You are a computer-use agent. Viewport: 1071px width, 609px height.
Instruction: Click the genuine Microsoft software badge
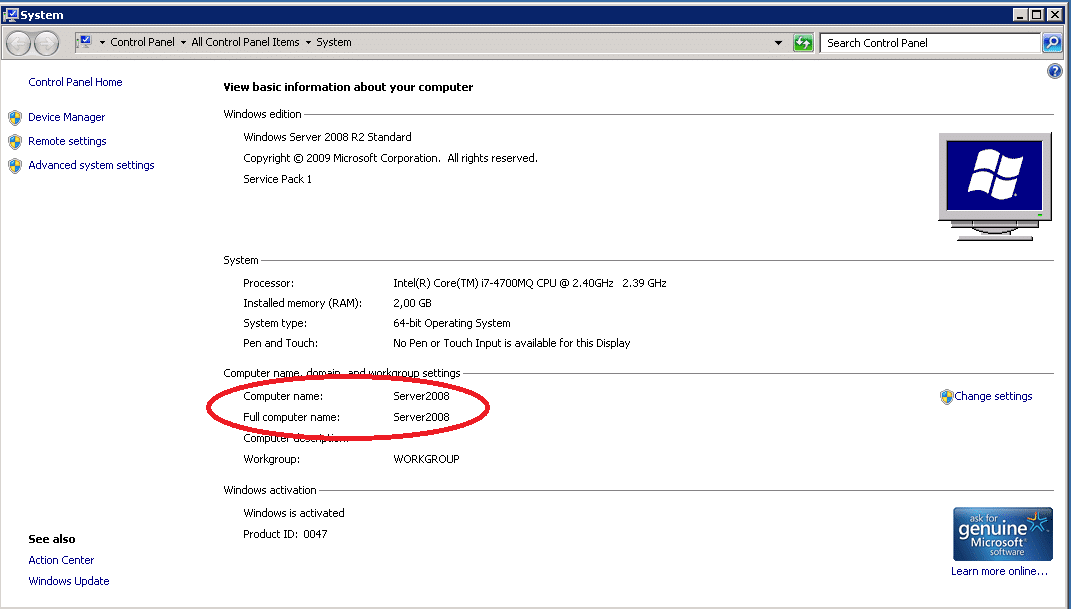point(1002,534)
